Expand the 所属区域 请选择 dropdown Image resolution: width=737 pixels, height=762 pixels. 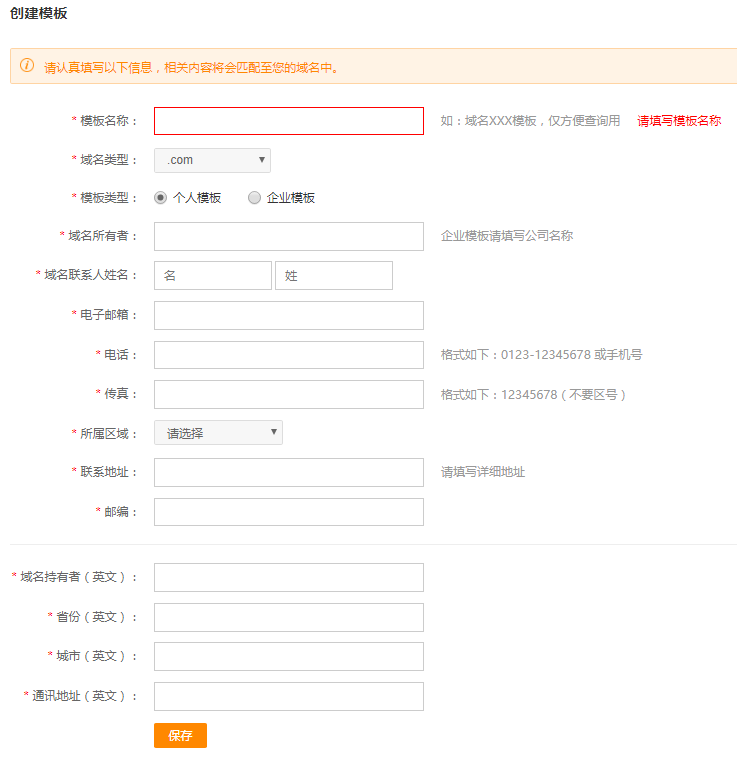218,433
